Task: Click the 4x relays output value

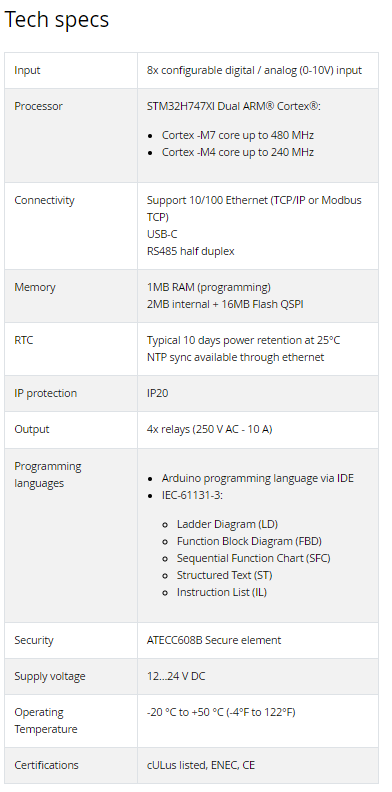Action: coord(210,429)
